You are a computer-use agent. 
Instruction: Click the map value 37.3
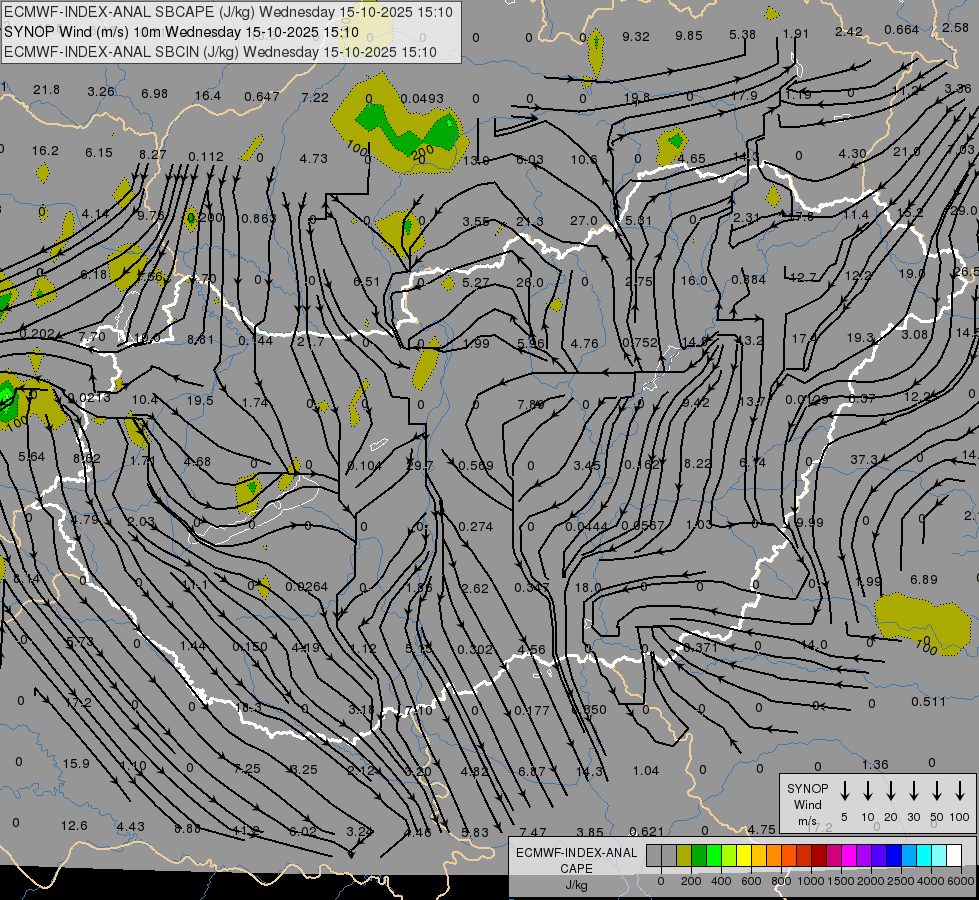(x=863, y=460)
